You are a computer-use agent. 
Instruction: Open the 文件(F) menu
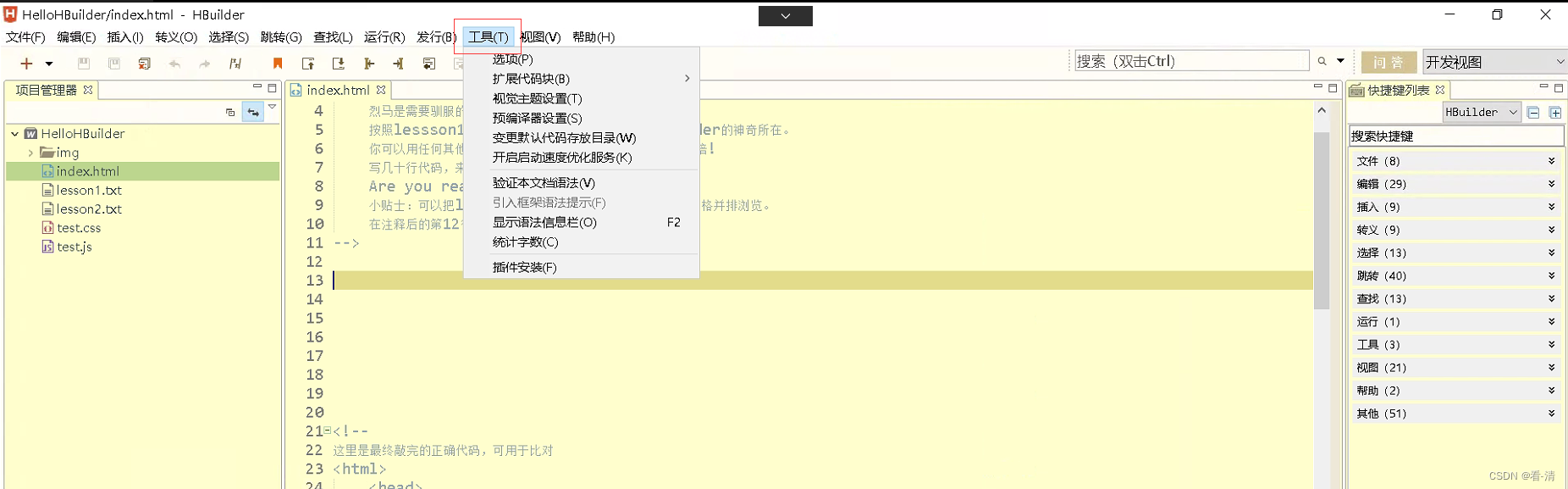pyautogui.click(x=25, y=37)
